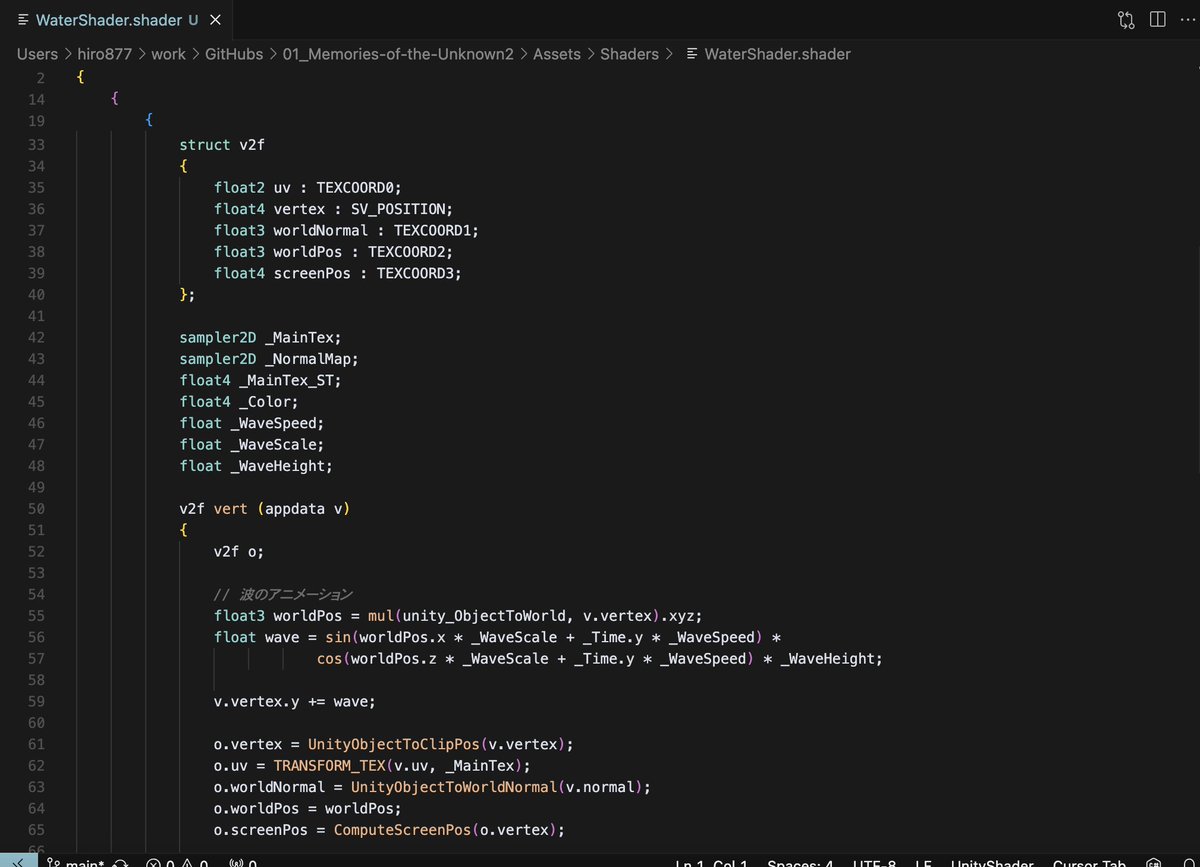Click 'float3 worldNormal : TEXCOORD1;' line
This screenshot has width=1200, height=867.
tap(346, 230)
